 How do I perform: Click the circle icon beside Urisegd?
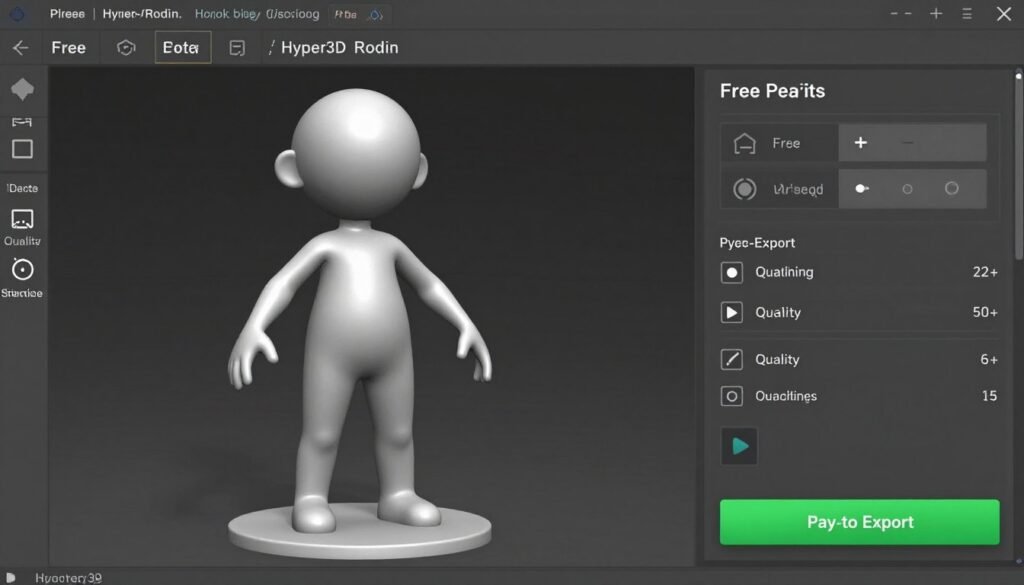(744, 189)
